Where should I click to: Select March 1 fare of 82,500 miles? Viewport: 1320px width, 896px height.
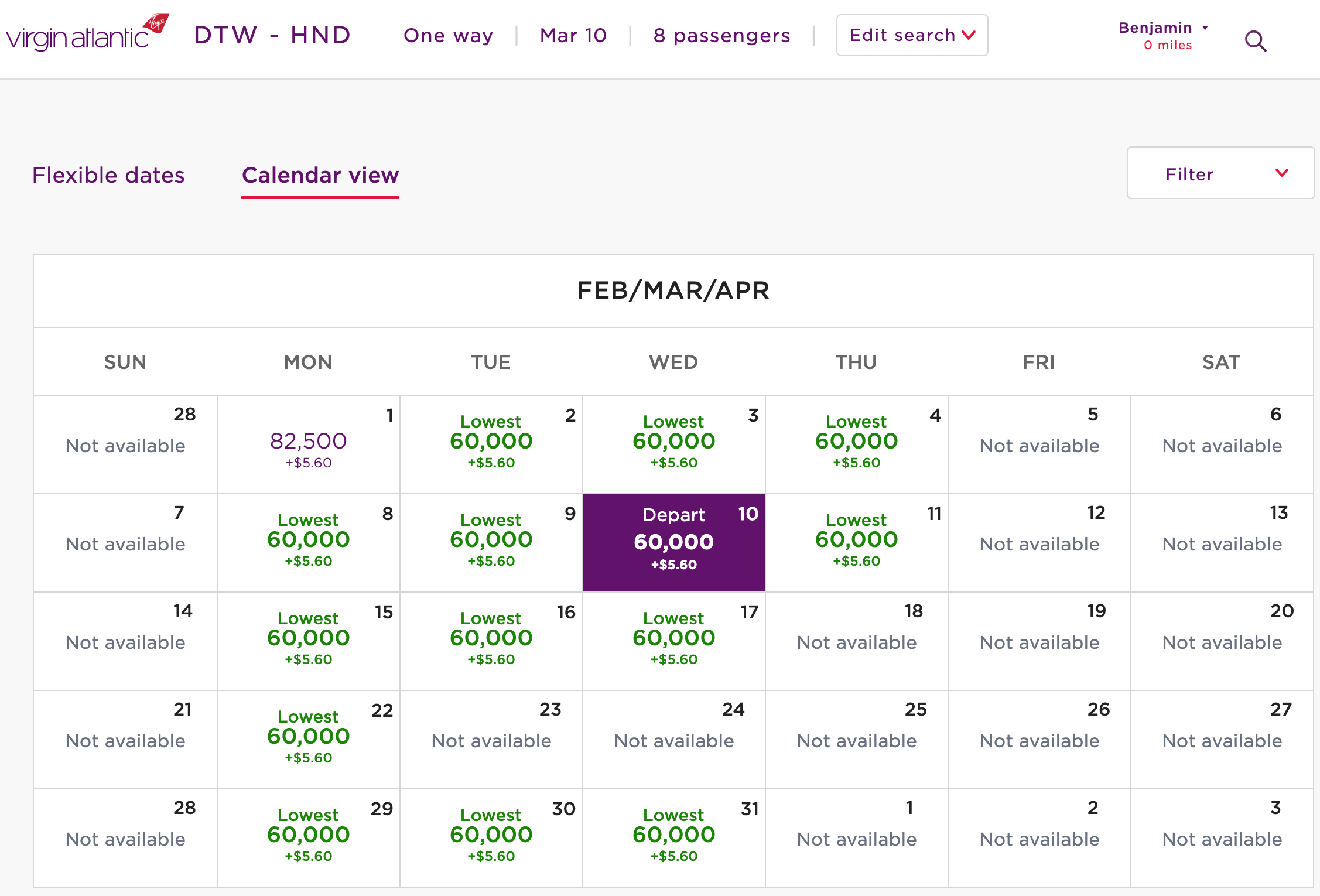click(x=308, y=445)
